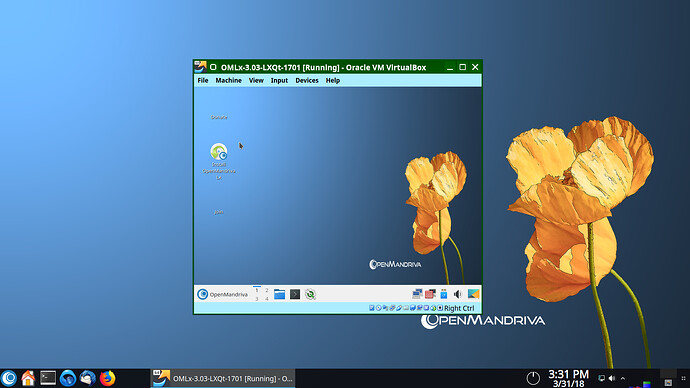Open the host clock showing 3:31 PM
Screen dimensions: 690x388
pos(568,378)
